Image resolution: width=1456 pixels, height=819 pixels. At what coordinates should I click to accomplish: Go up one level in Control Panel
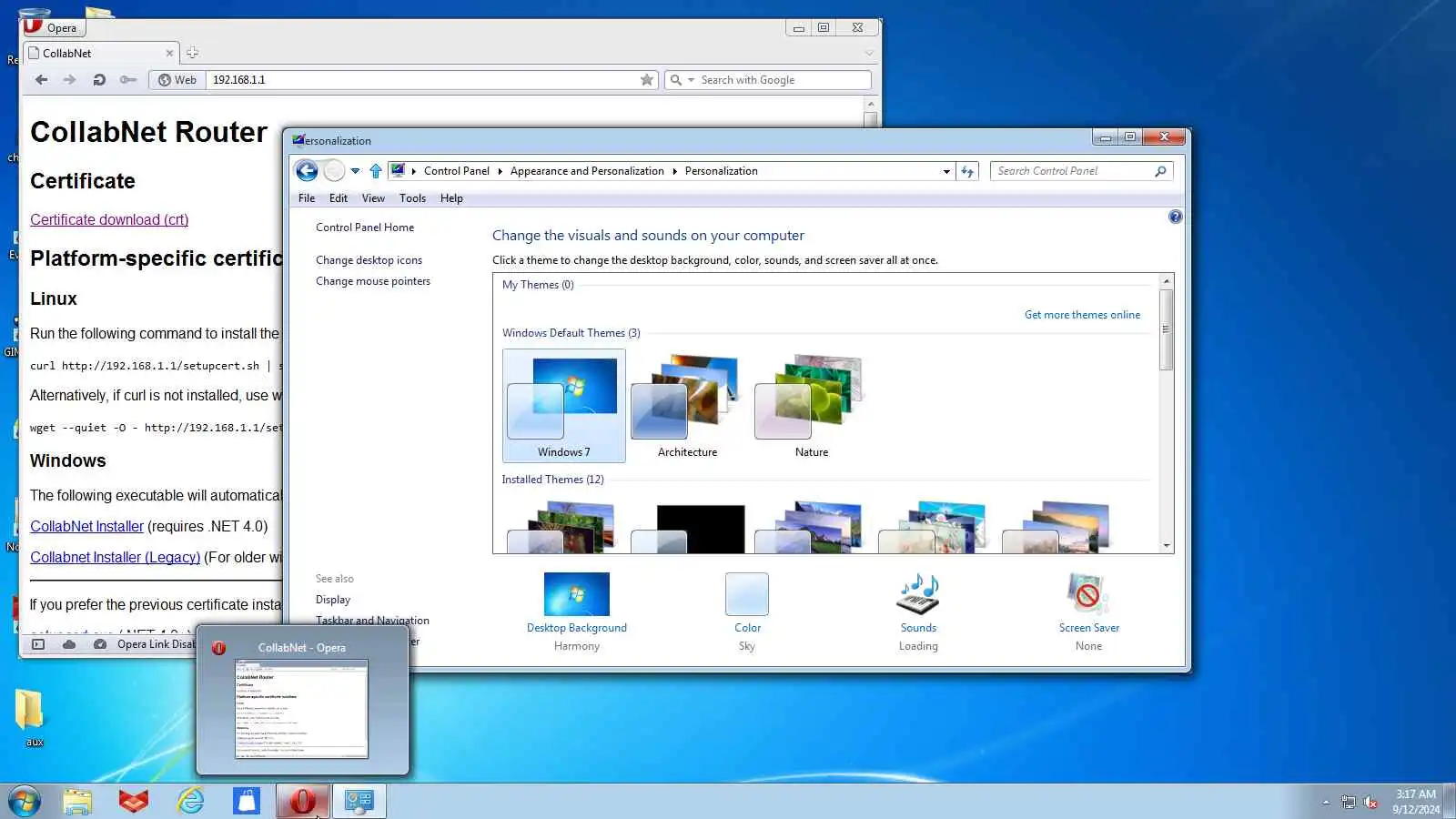tap(376, 171)
